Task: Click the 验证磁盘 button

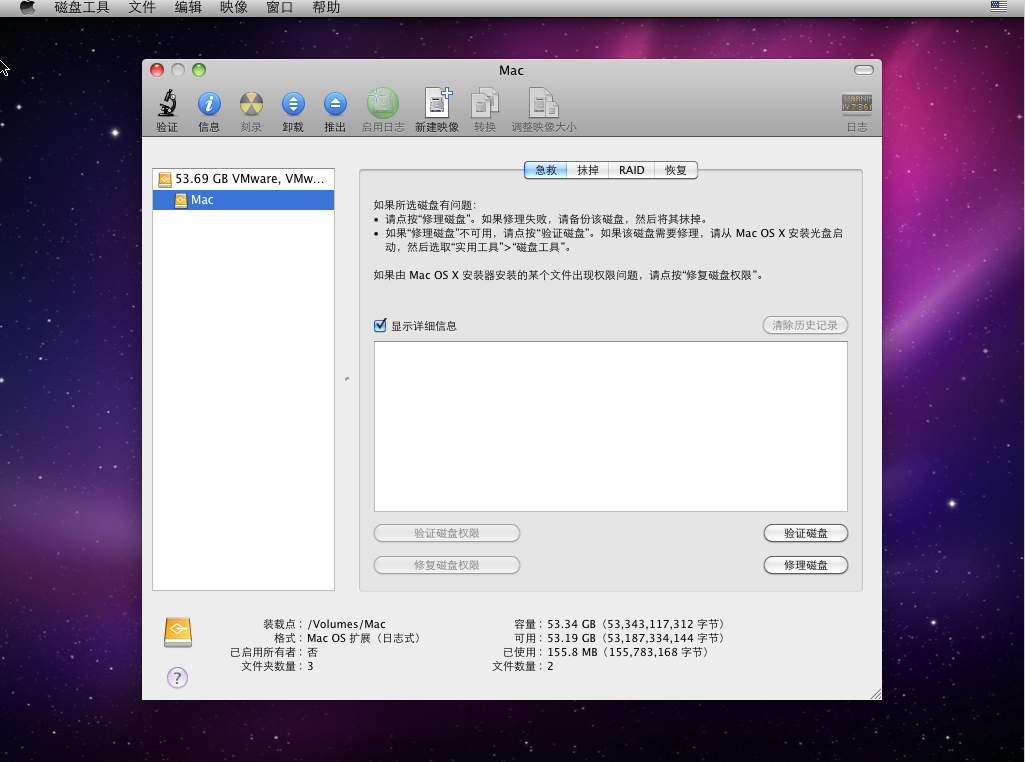Action: (805, 533)
